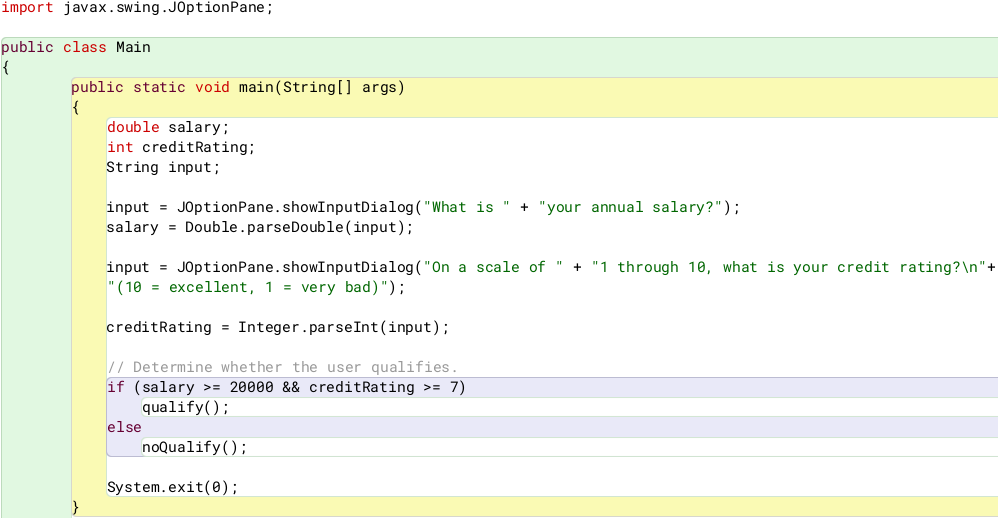The height and width of the screenshot is (518, 998).
Task: Click the if condition with salary >= 20000
Action: 286,387
